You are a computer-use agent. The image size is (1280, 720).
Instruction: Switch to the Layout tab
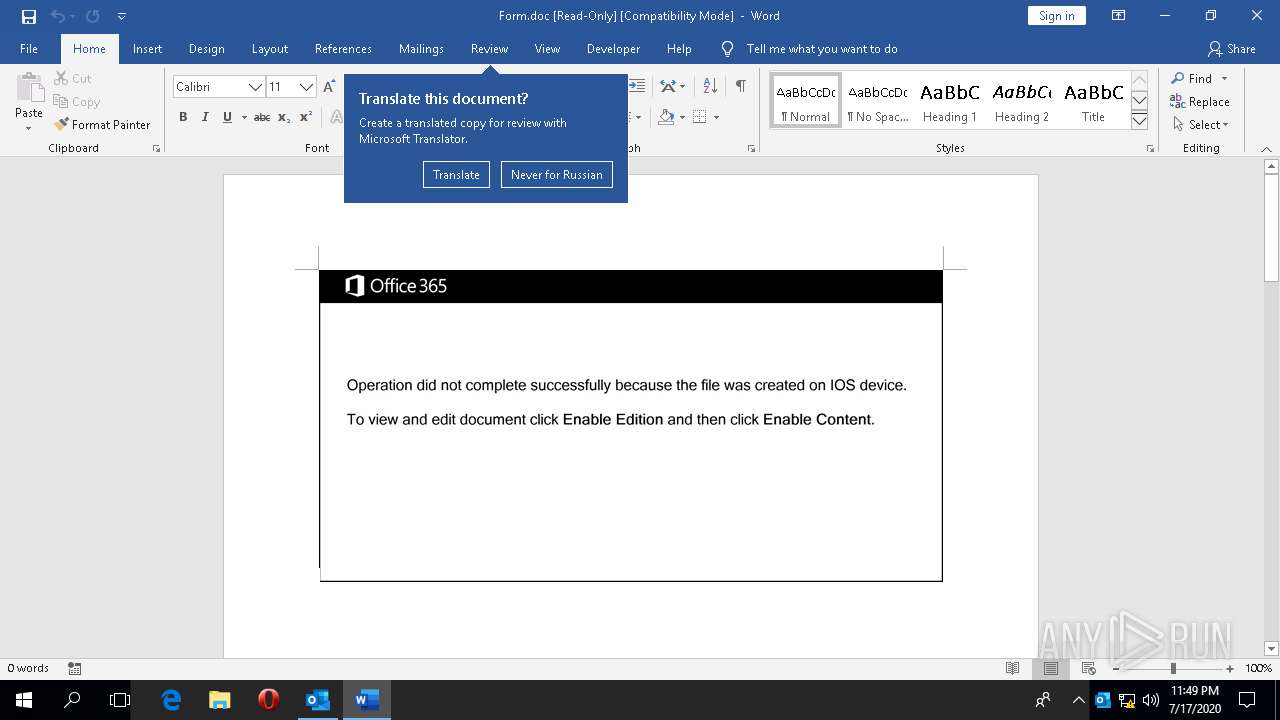(x=269, y=49)
